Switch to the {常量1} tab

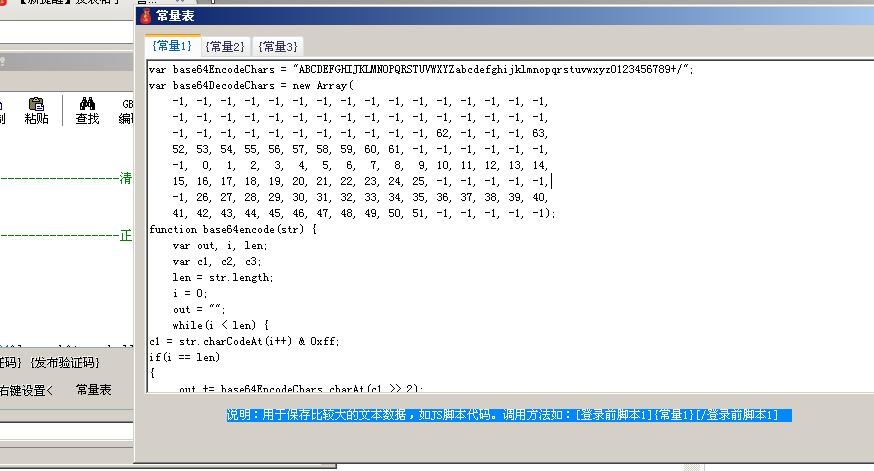[x=171, y=46]
